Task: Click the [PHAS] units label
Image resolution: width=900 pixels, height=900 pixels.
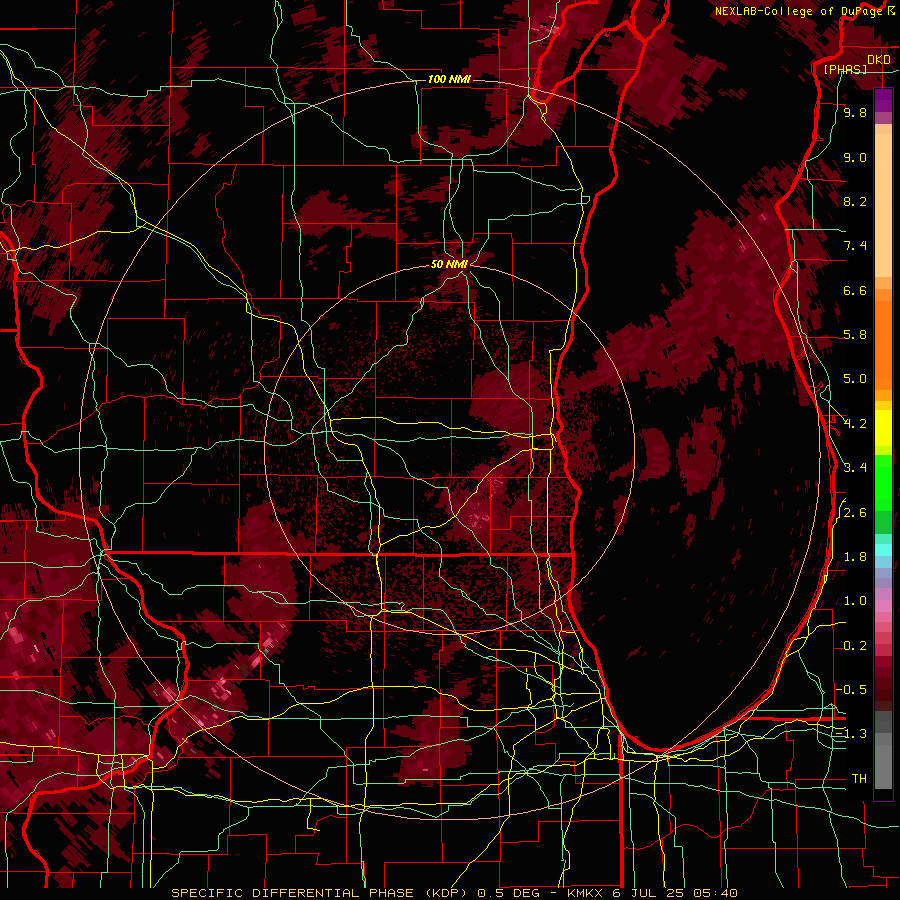Action: (x=845, y=69)
